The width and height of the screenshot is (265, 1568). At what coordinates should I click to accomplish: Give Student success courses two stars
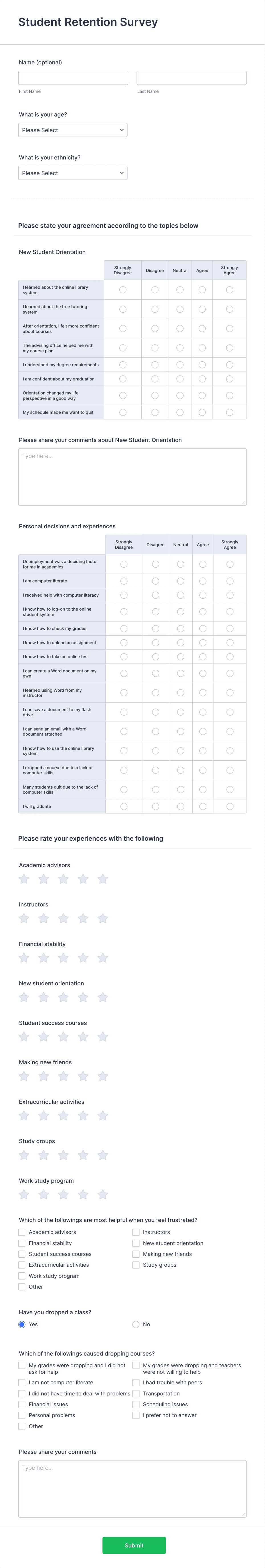43,1037
